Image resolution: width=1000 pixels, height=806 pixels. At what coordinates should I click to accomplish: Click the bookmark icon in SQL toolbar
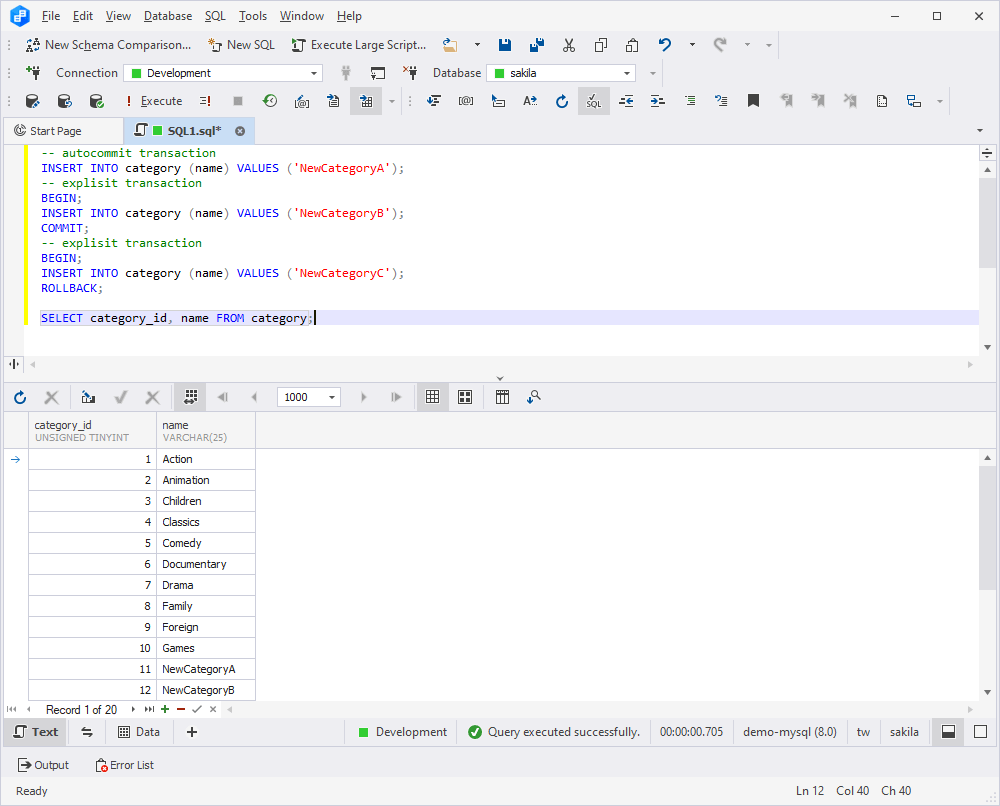tap(753, 101)
